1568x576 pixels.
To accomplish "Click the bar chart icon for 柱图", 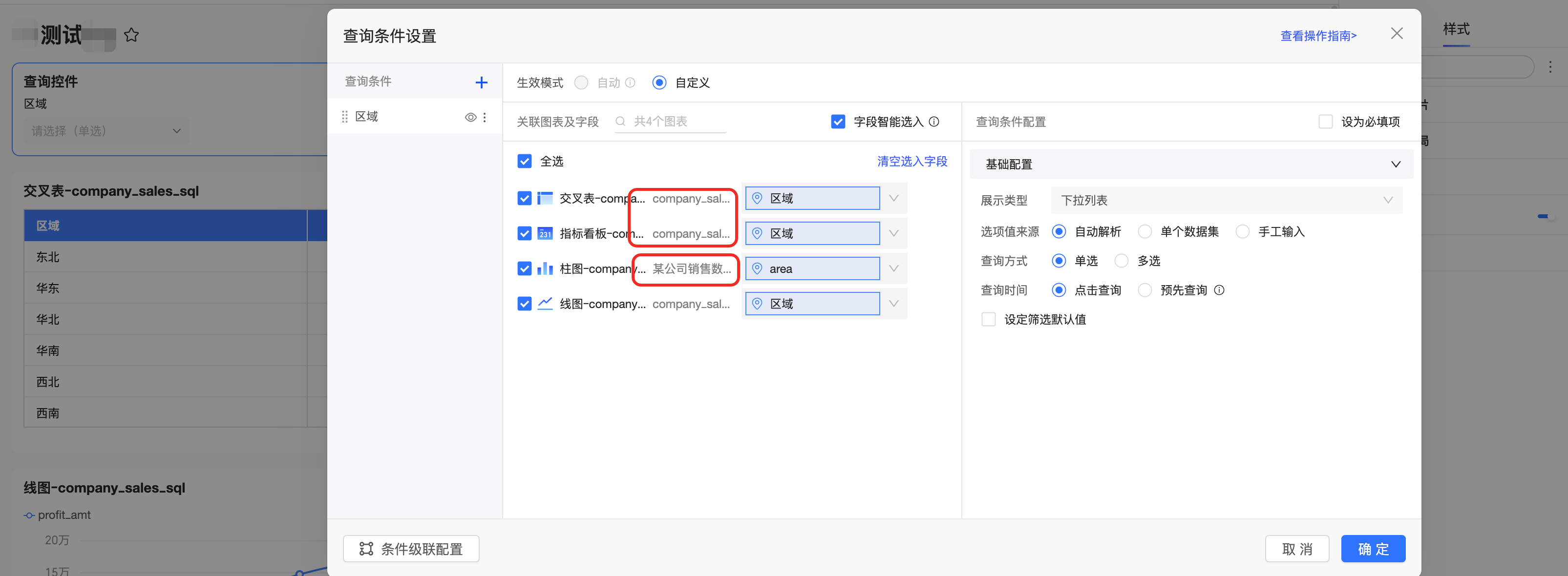I will coord(545,268).
